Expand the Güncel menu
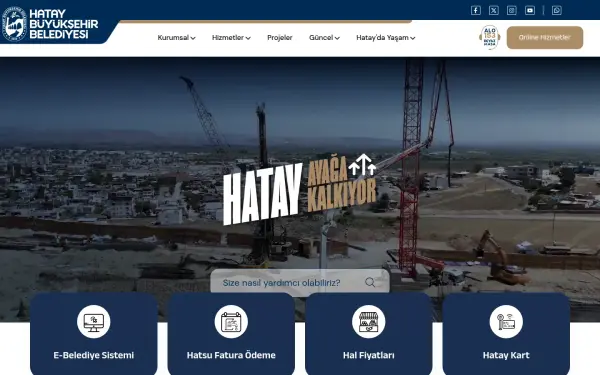This screenshot has width=600, height=375. [x=324, y=38]
